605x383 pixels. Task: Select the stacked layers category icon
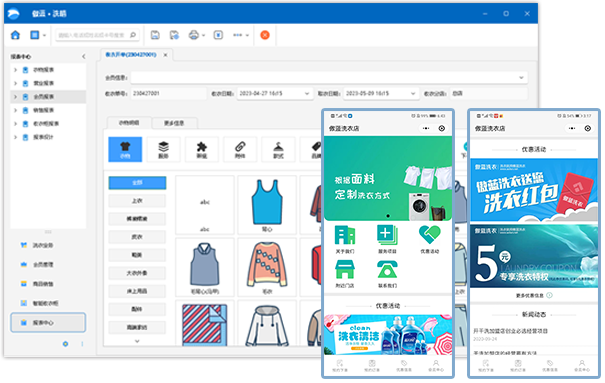pos(163,149)
